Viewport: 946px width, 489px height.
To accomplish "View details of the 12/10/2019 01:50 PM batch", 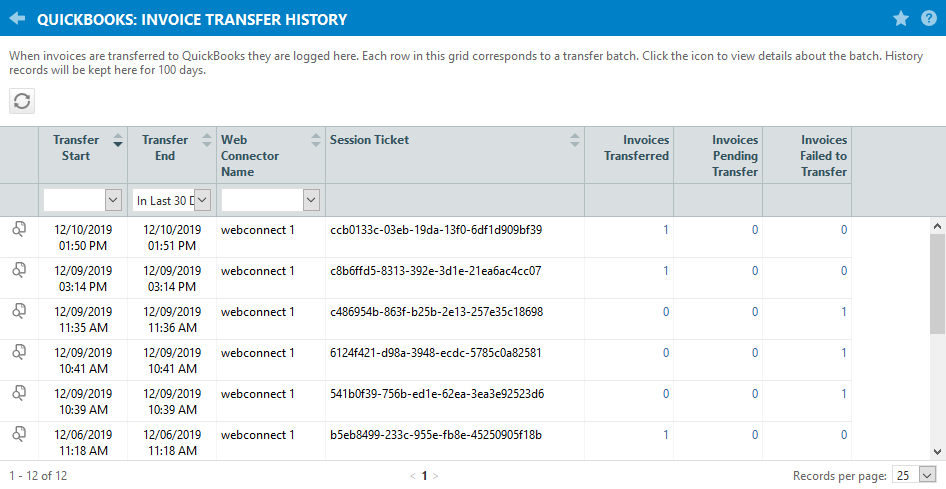I will tap(19, 229).
